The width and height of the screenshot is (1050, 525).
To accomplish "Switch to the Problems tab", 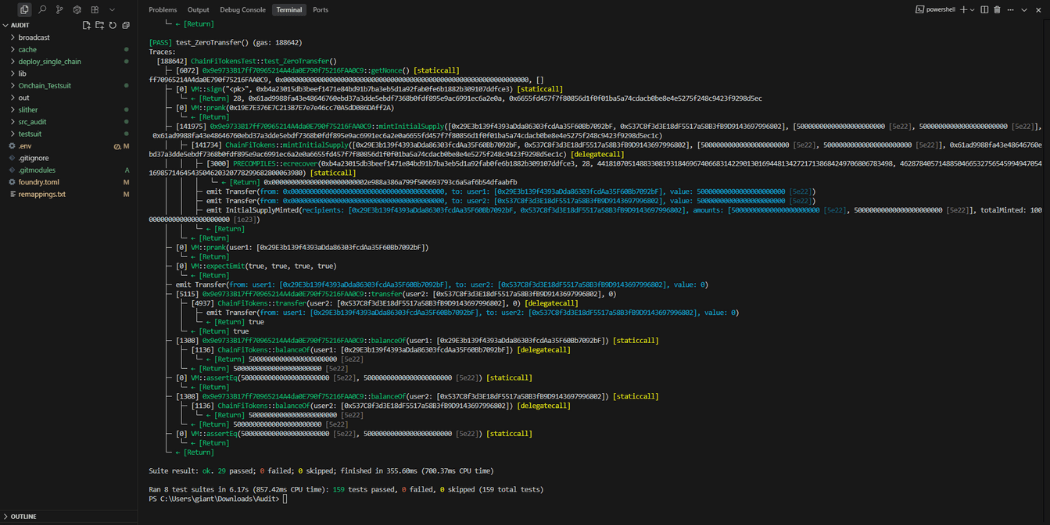I will point(162,10).
